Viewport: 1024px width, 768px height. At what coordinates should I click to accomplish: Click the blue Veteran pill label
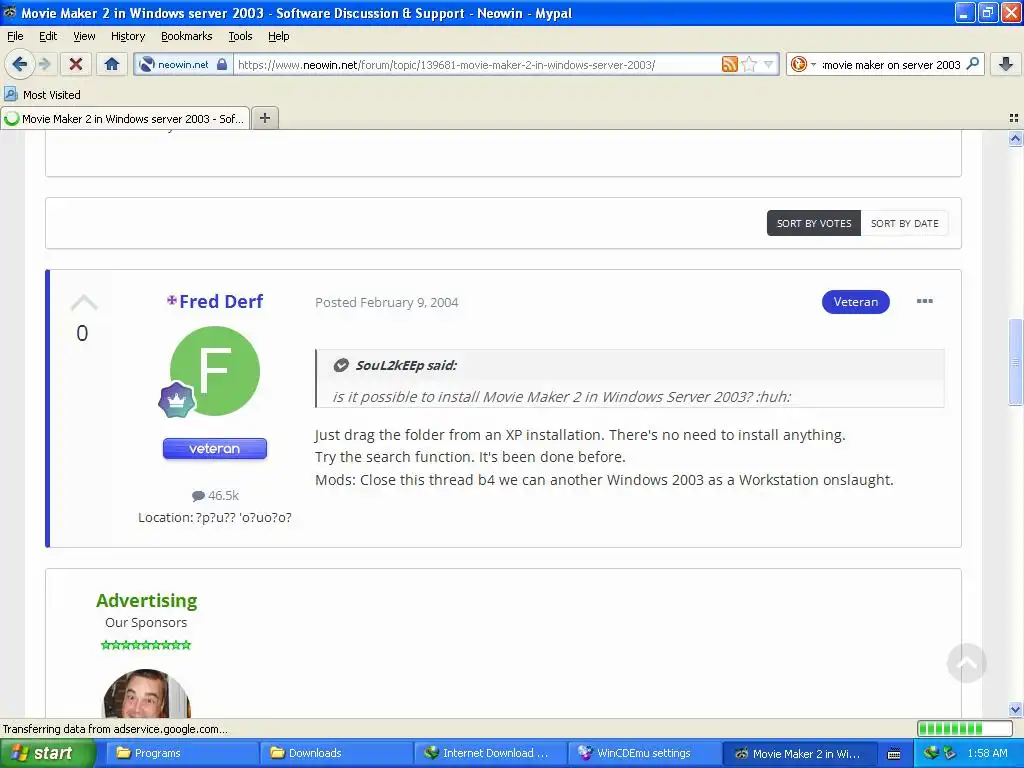(x=856, y=302)
